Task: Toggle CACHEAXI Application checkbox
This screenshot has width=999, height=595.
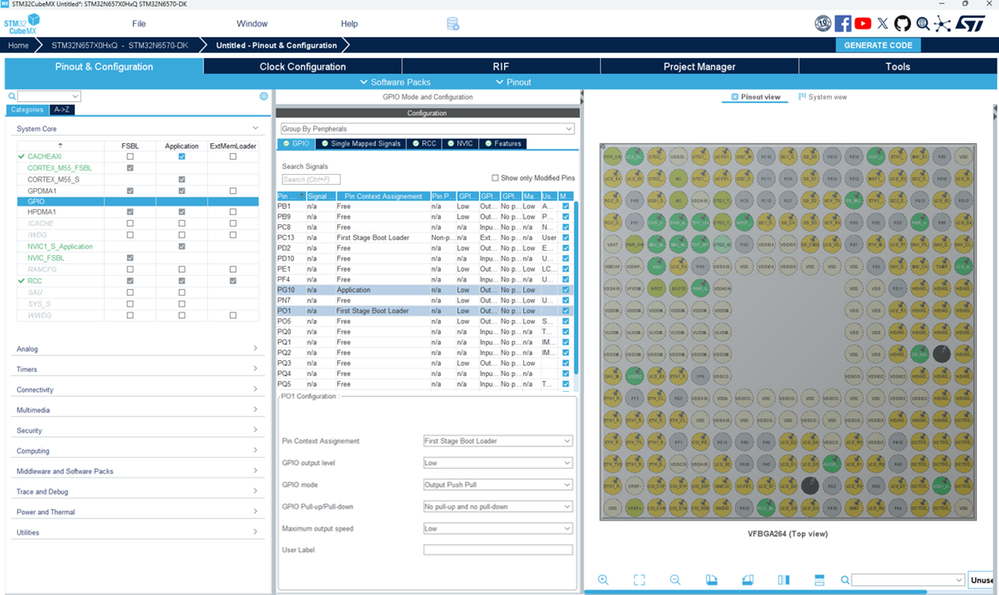Action: (182, 156)
